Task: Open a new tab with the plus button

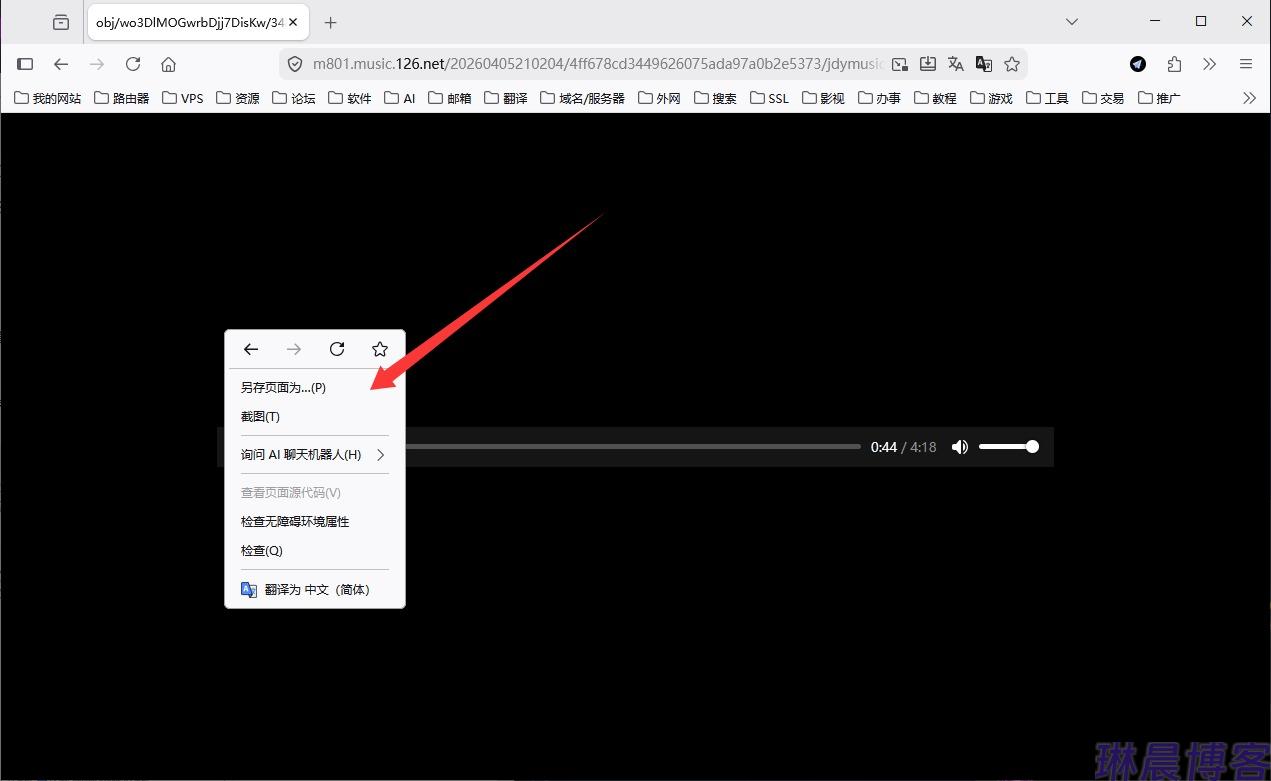Action: (330, 21)
